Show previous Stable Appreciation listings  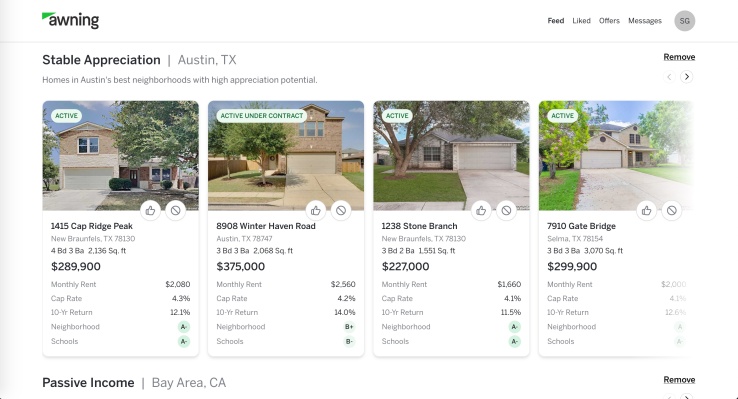point(669,77)
